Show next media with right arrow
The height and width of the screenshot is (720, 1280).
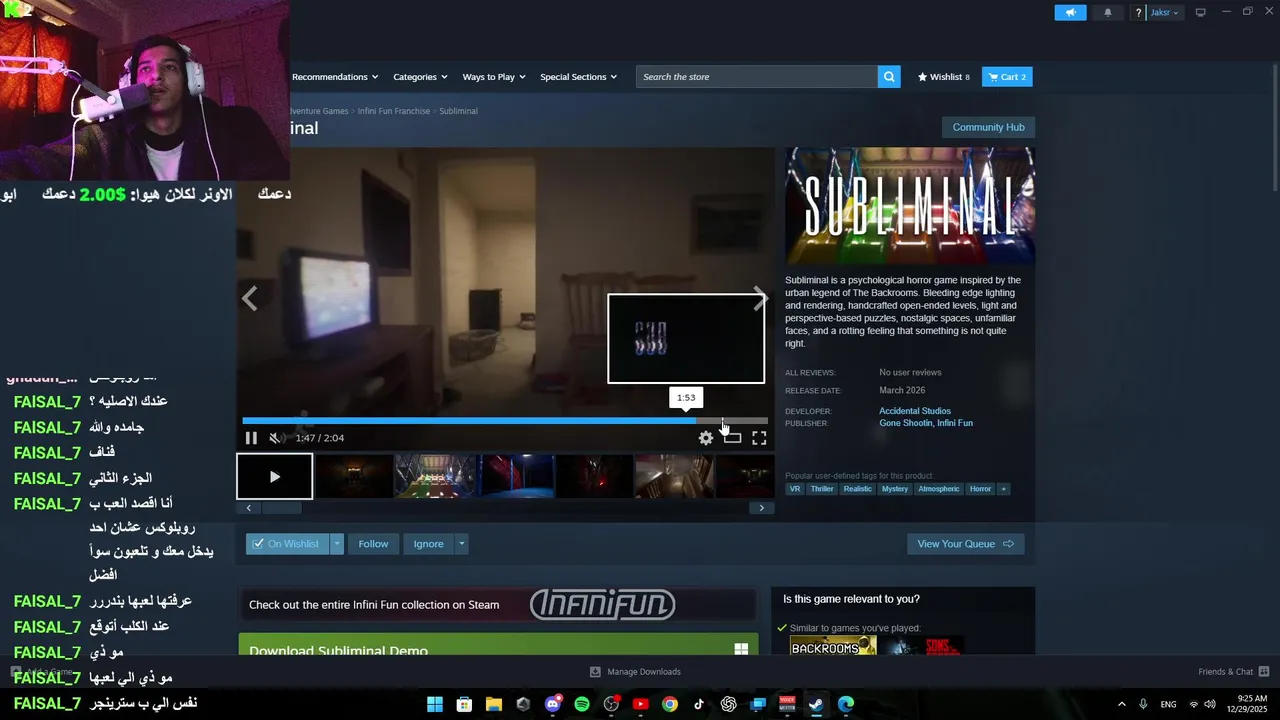click(761, 298)
